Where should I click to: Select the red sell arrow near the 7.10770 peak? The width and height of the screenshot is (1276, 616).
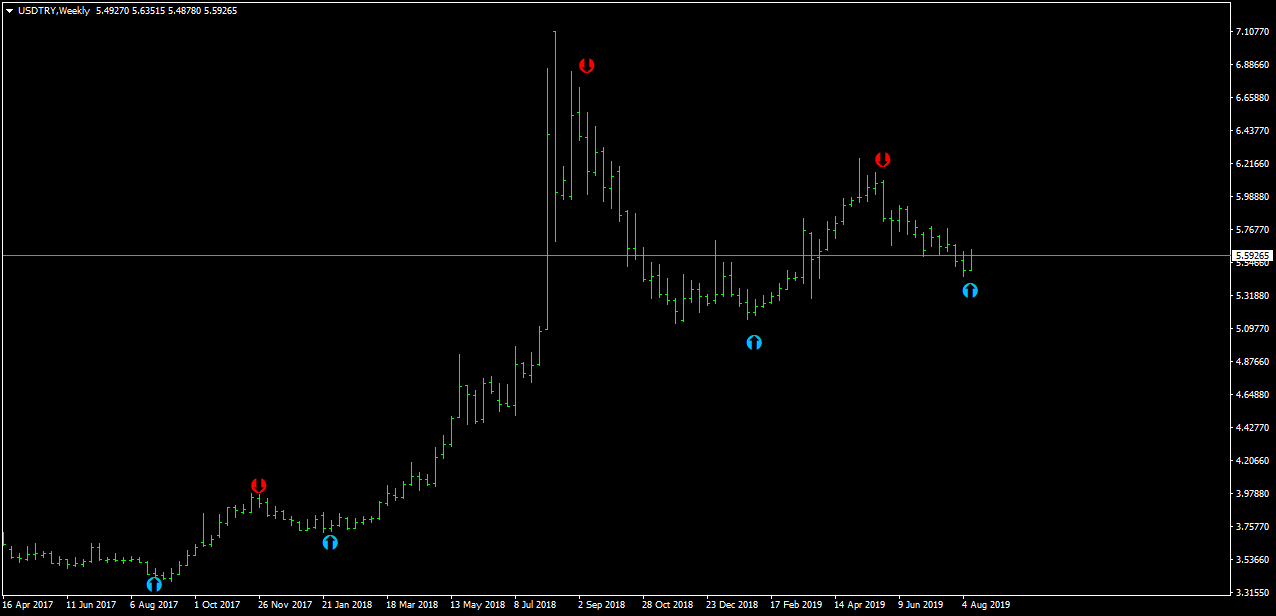tap(587, 66)
